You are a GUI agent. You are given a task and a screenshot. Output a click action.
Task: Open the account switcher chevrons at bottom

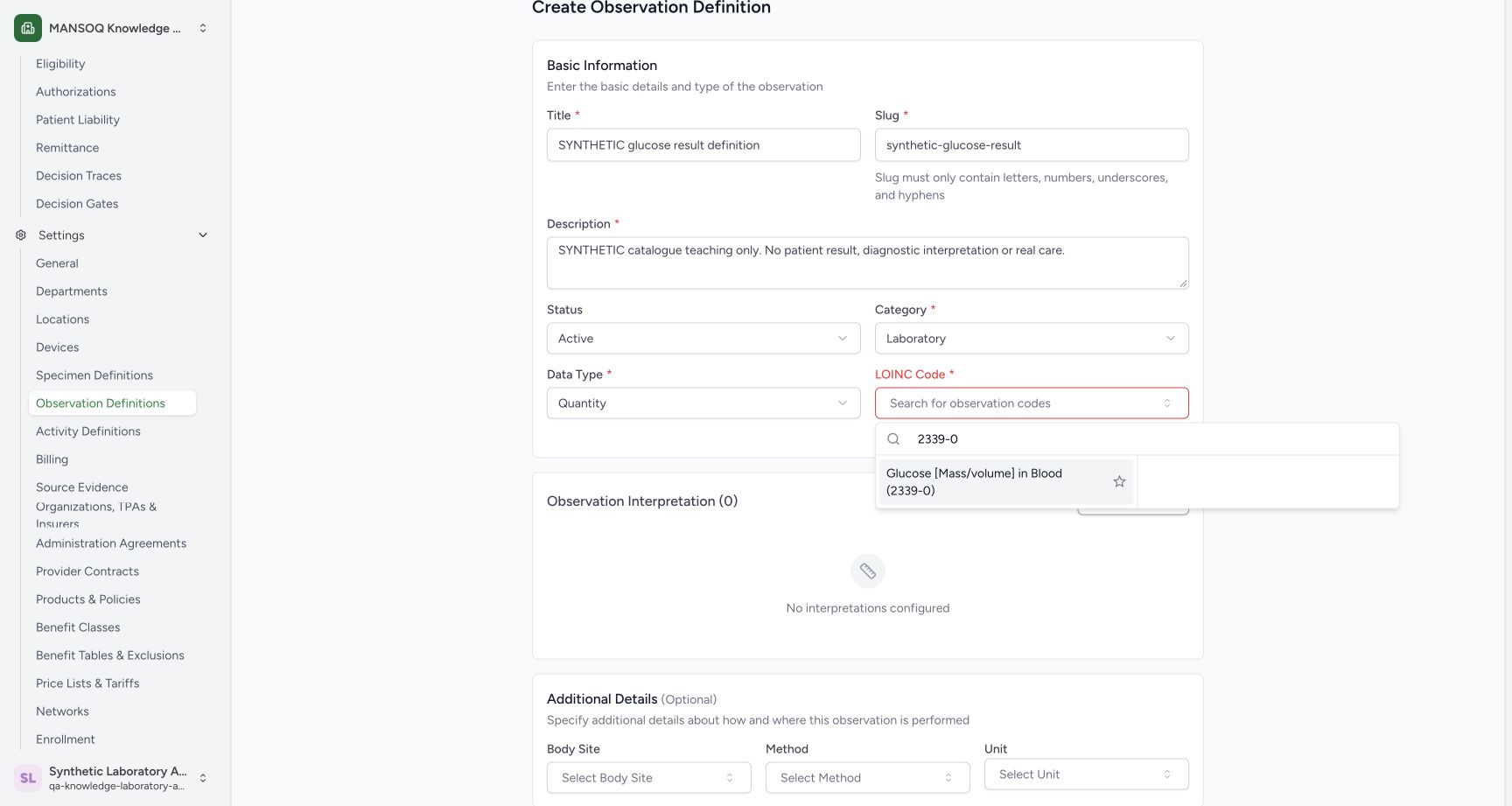click(x=203, y=778)
